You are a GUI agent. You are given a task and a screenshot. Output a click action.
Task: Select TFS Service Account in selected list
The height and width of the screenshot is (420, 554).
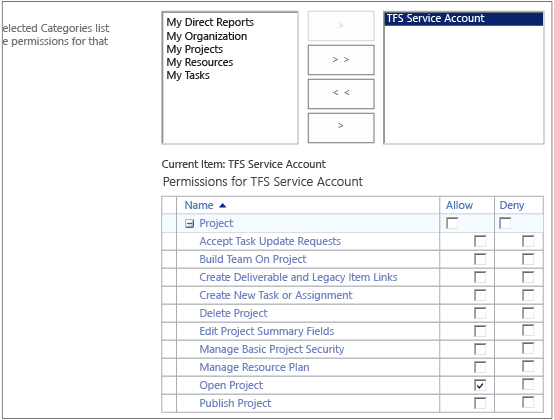[464, 18]
